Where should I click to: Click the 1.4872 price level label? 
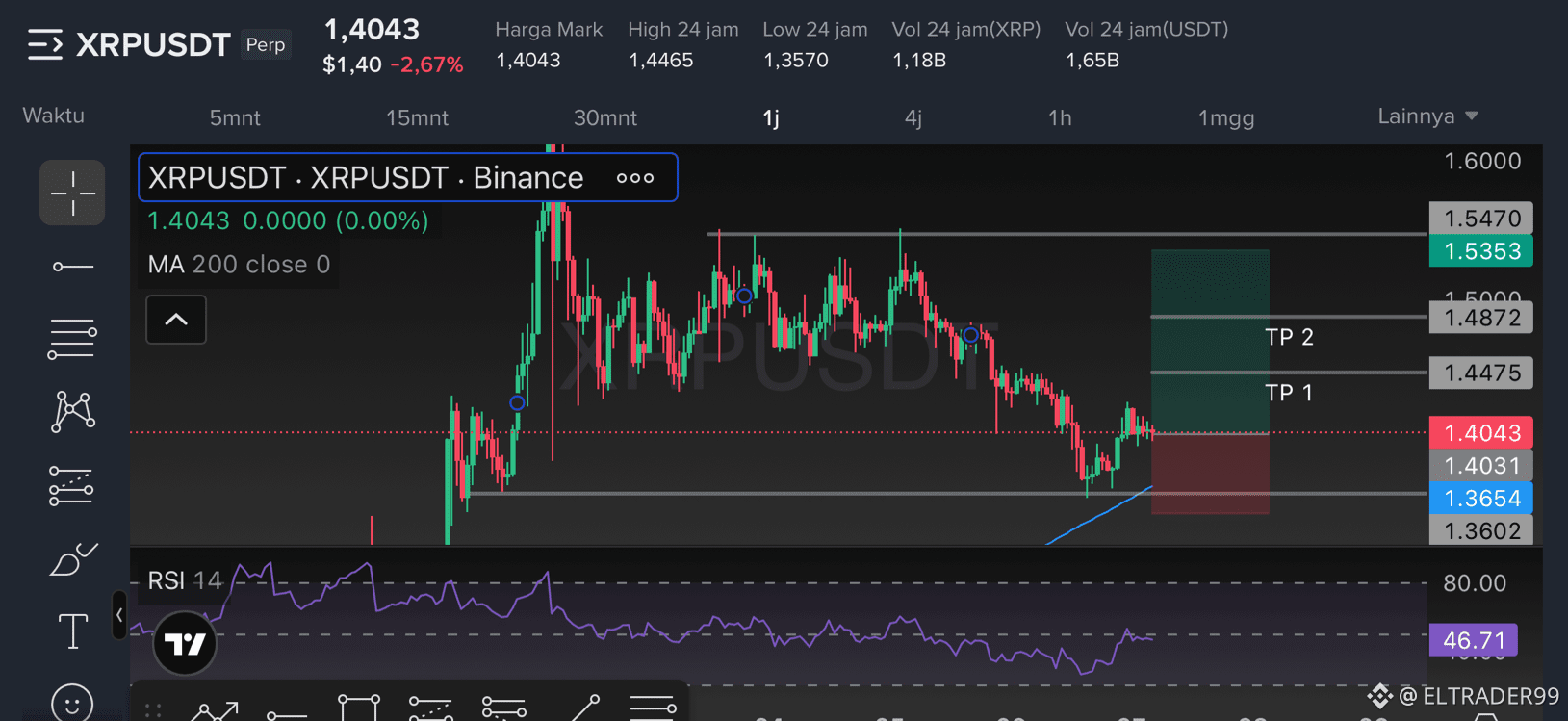tap(1481, 318)
